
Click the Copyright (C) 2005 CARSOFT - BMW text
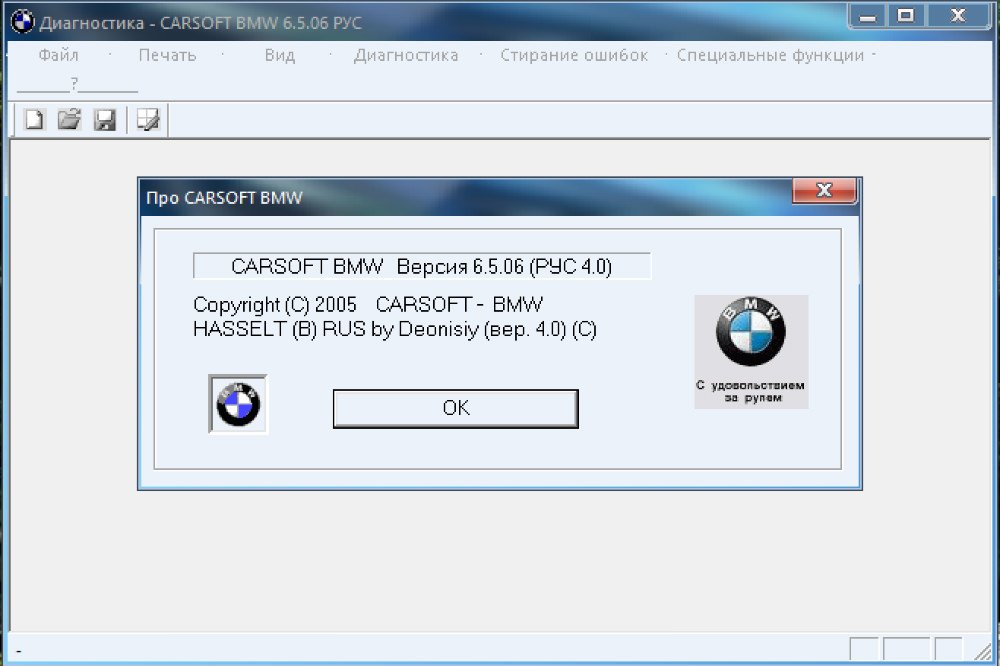(x=368, y=305)
